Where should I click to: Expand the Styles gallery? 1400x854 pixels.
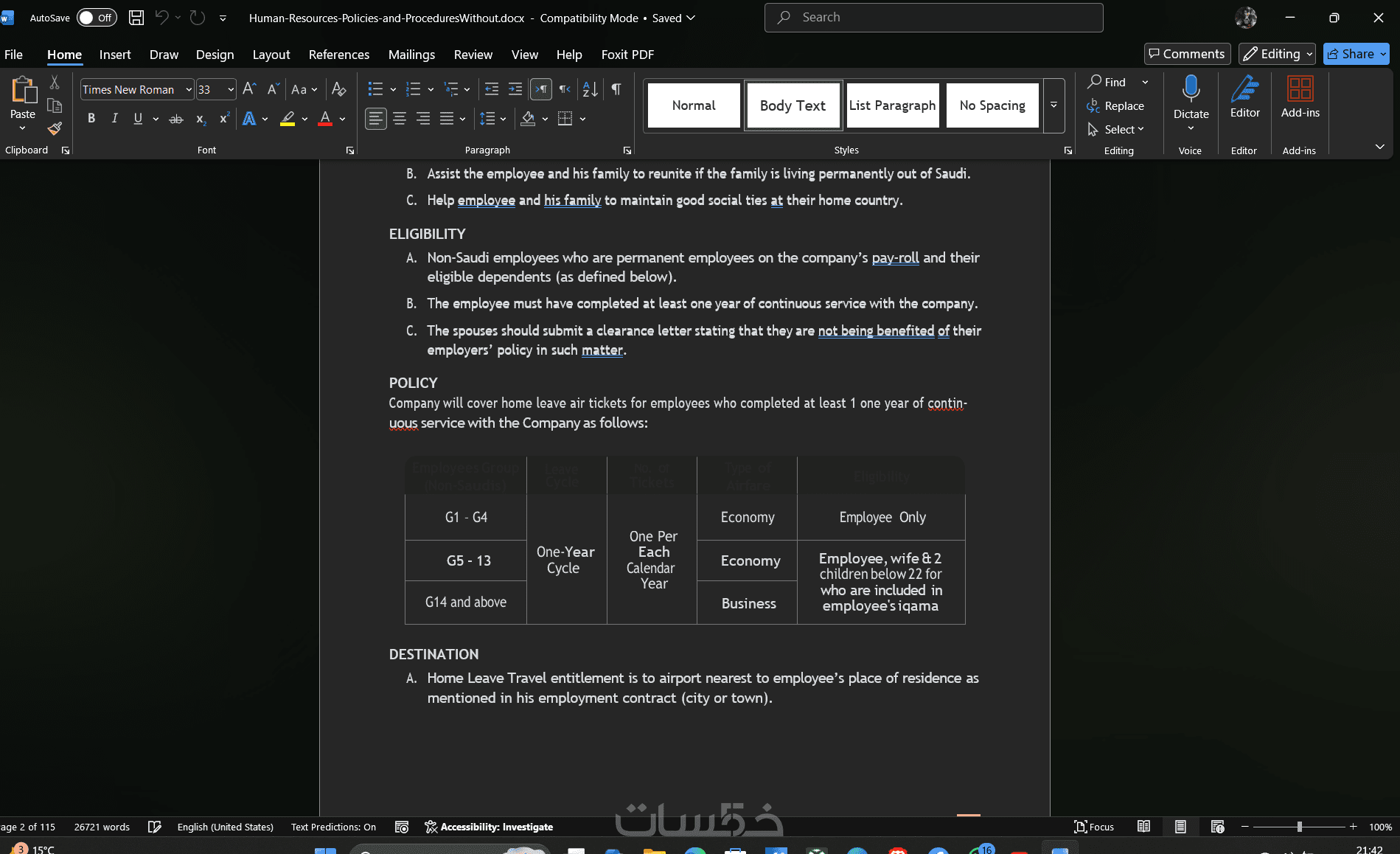pos(1054,105)
